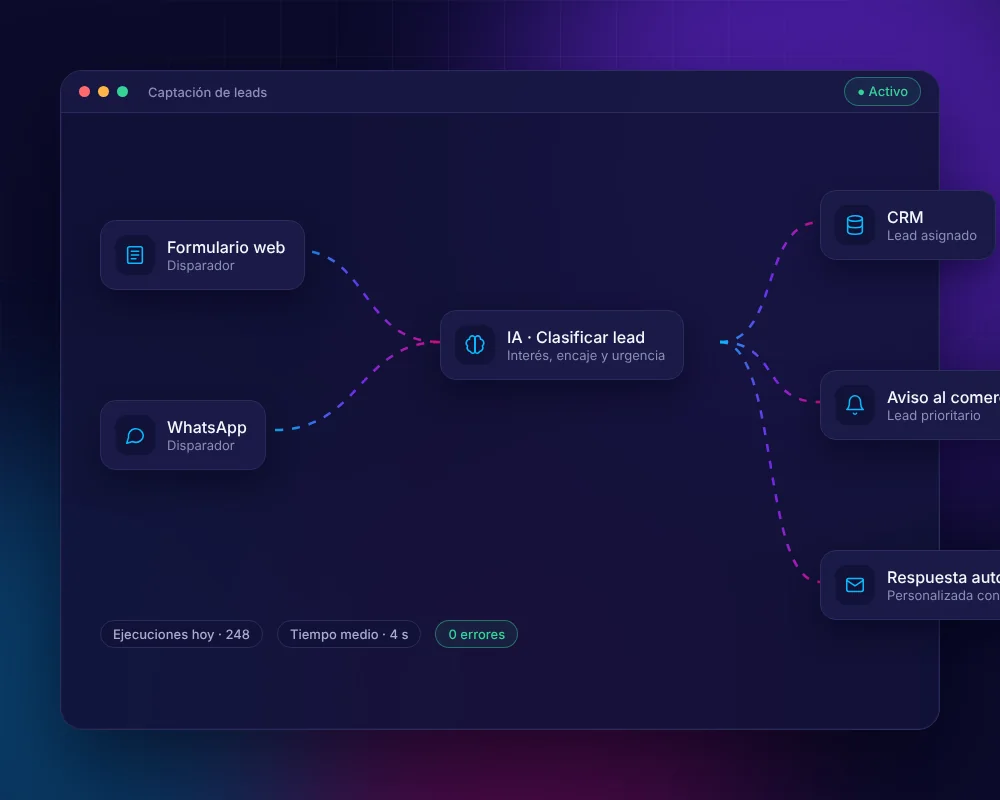This screenshot has height=800, width=1000.
Task: Click the WhatsApp chat bubble icon
Action: [x=135, y=436]
